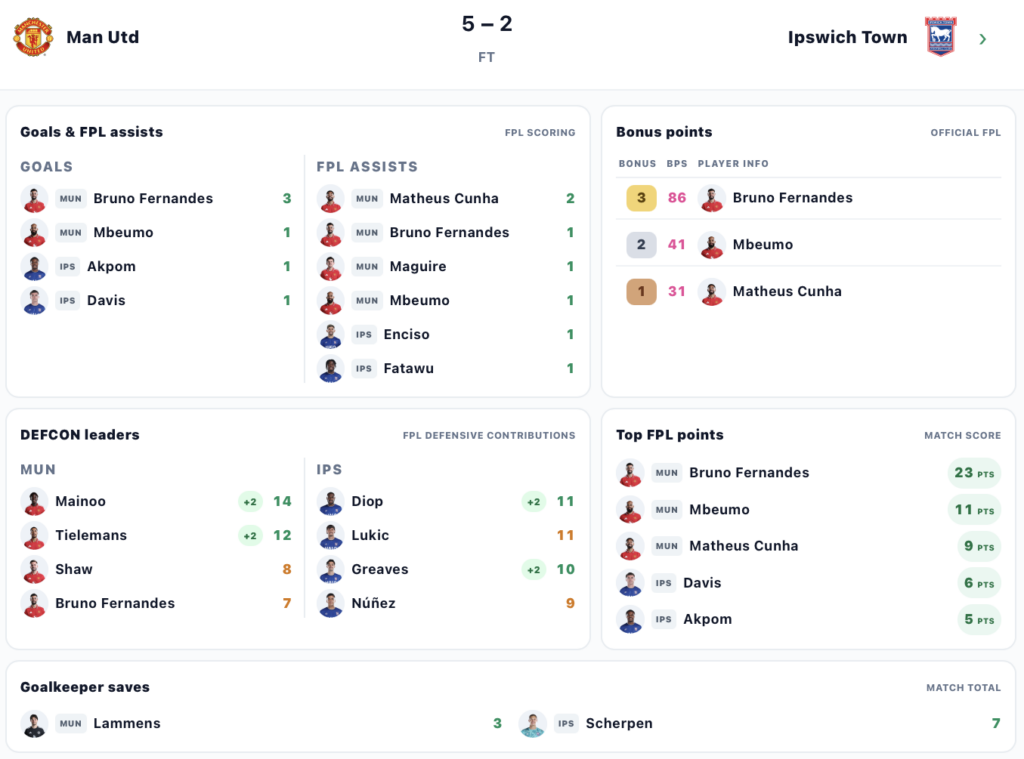This screenshot has height=759, width=1024.
Task: Click Bruno Fernandes' avatar in Goals list
Action: click(x=35, y=199)
